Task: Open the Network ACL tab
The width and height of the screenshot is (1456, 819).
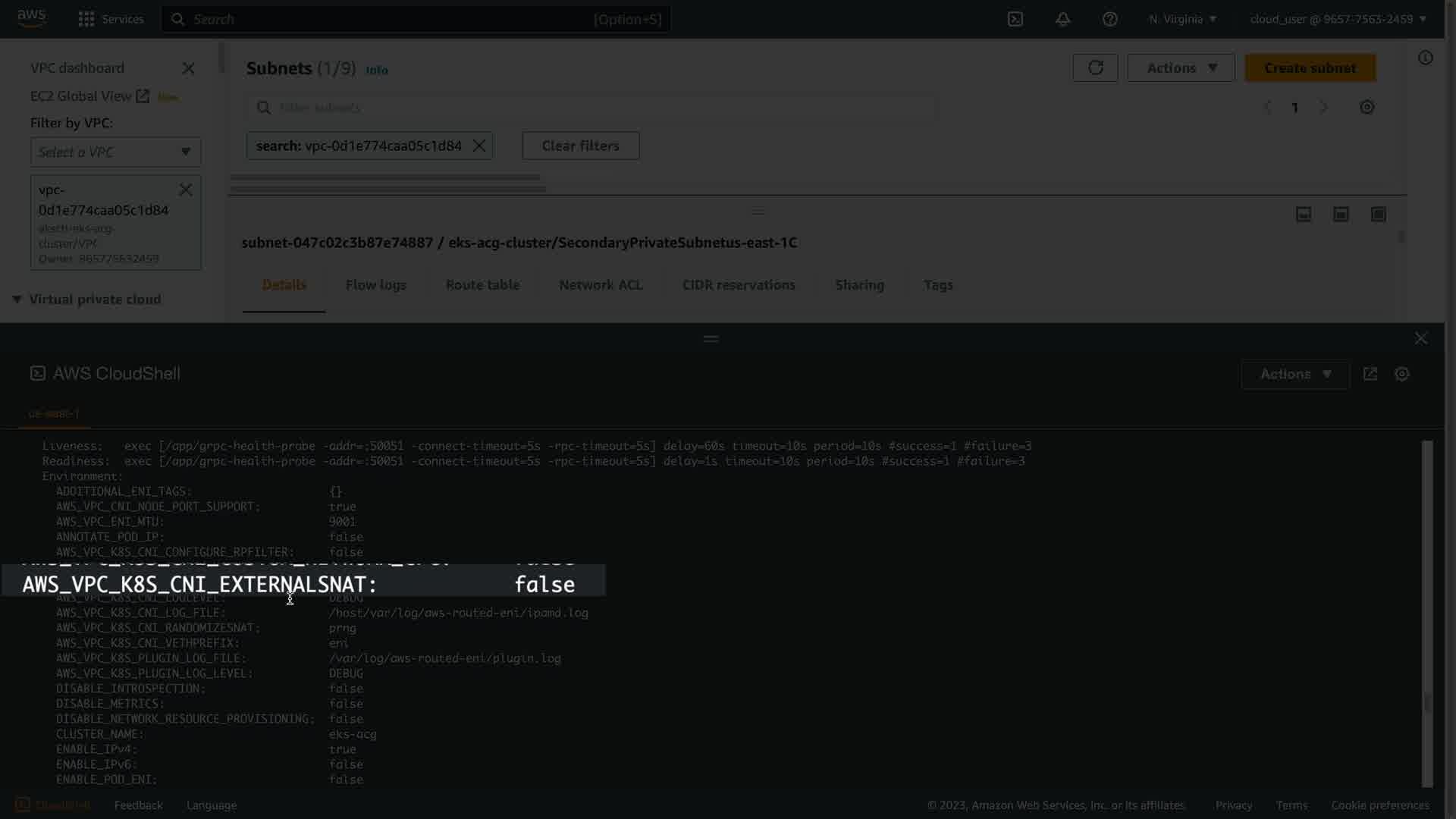Action: tap(601, 285)
